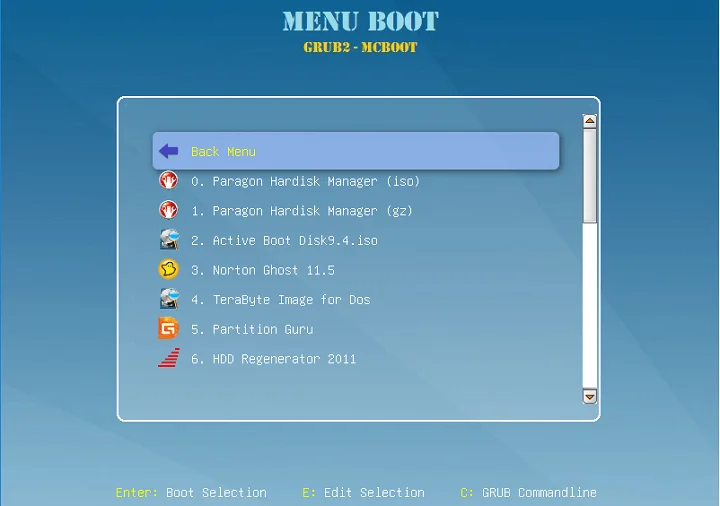
Task: Select the Back Menu entry
Action: [224, 152]
